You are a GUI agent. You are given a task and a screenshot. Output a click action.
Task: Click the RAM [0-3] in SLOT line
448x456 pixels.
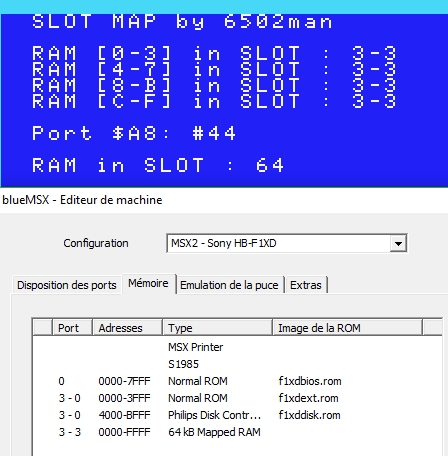214,54
